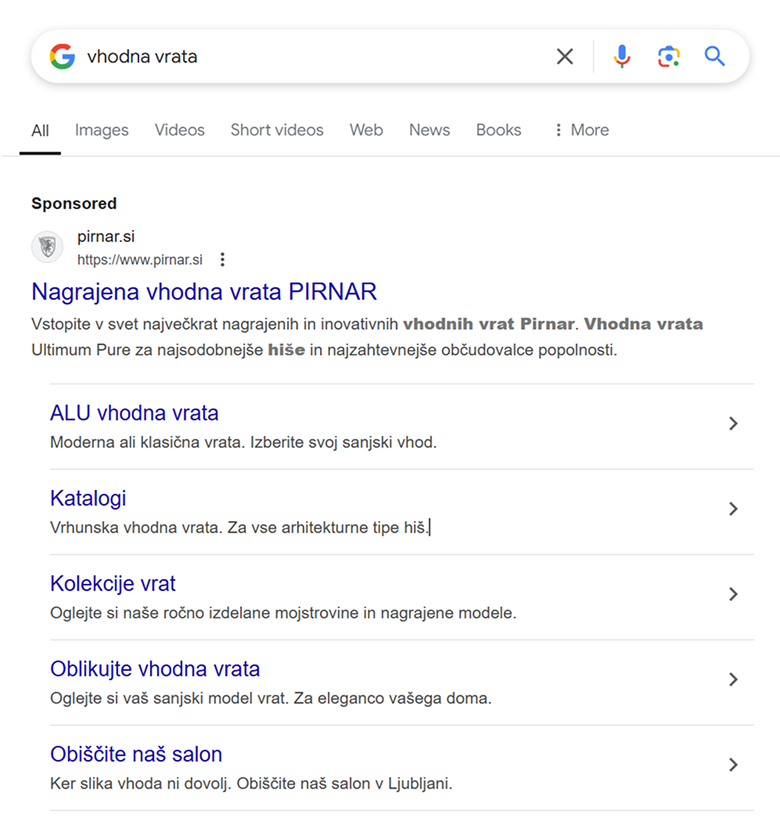Switch to the Images tab
Image resolution: width=780 pixels, height=832 pixels.
102,130
